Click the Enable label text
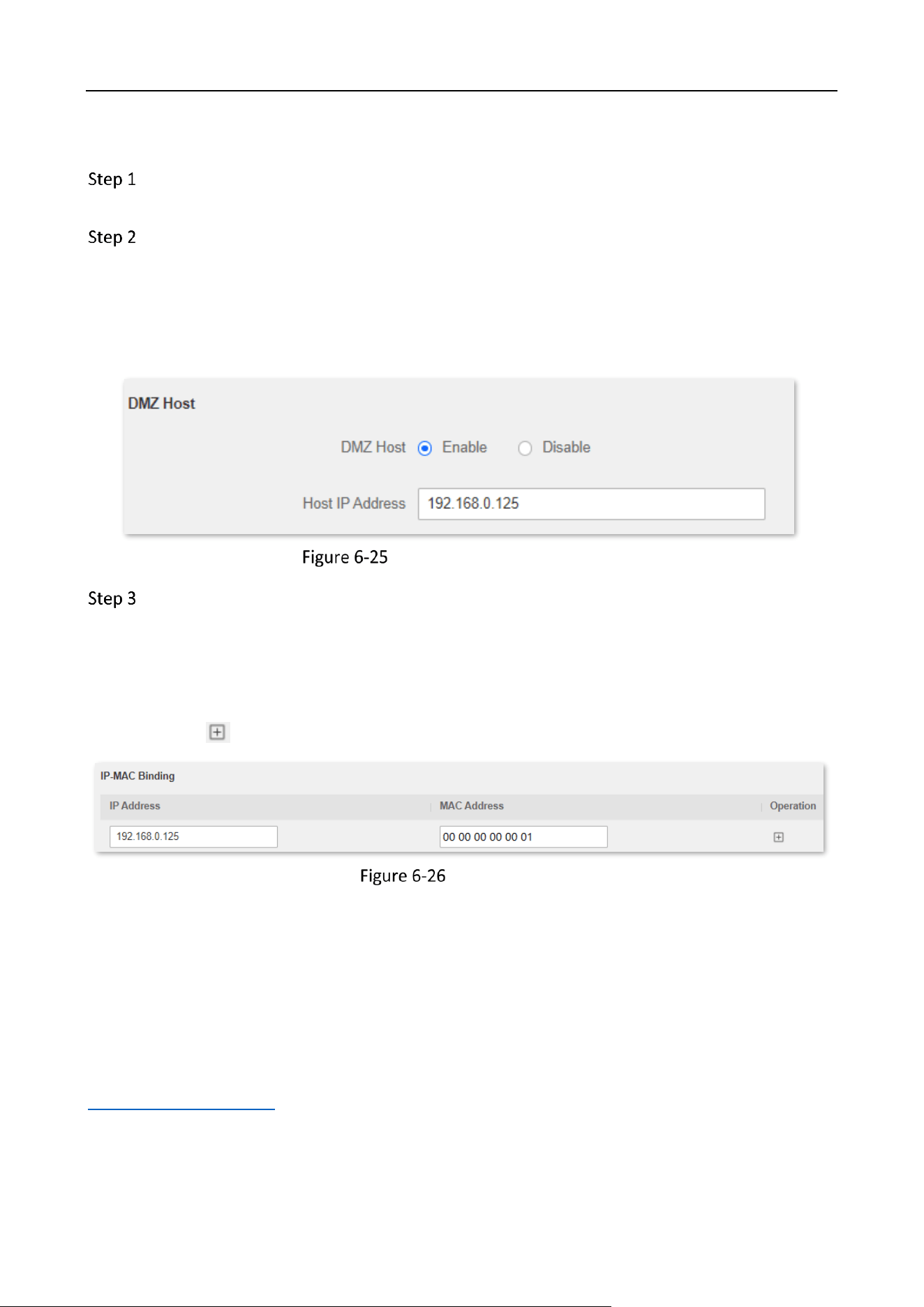The image size is (924, 1307). pyautogui.click(x=464, y=448)
